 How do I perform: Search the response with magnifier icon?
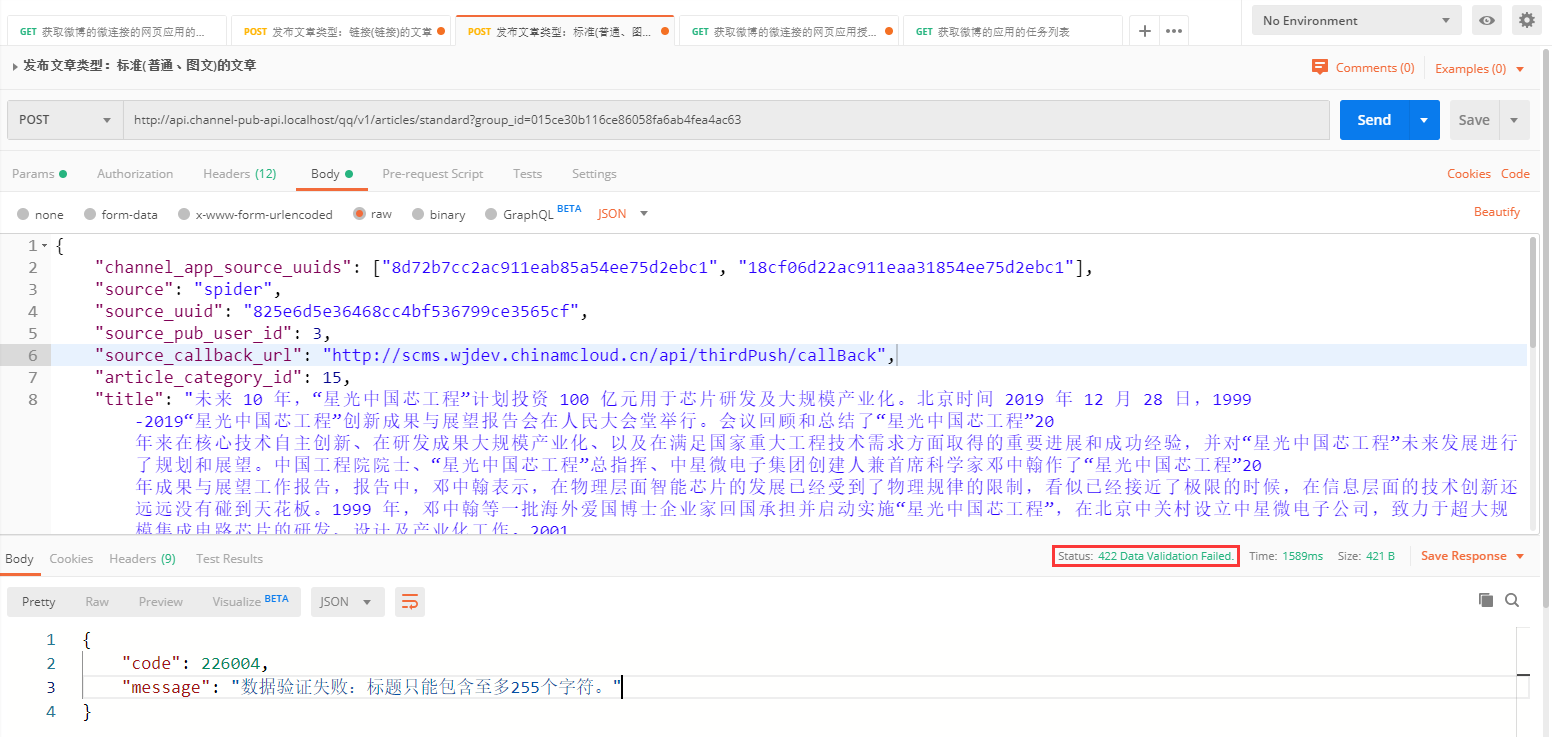(1512, 600)
